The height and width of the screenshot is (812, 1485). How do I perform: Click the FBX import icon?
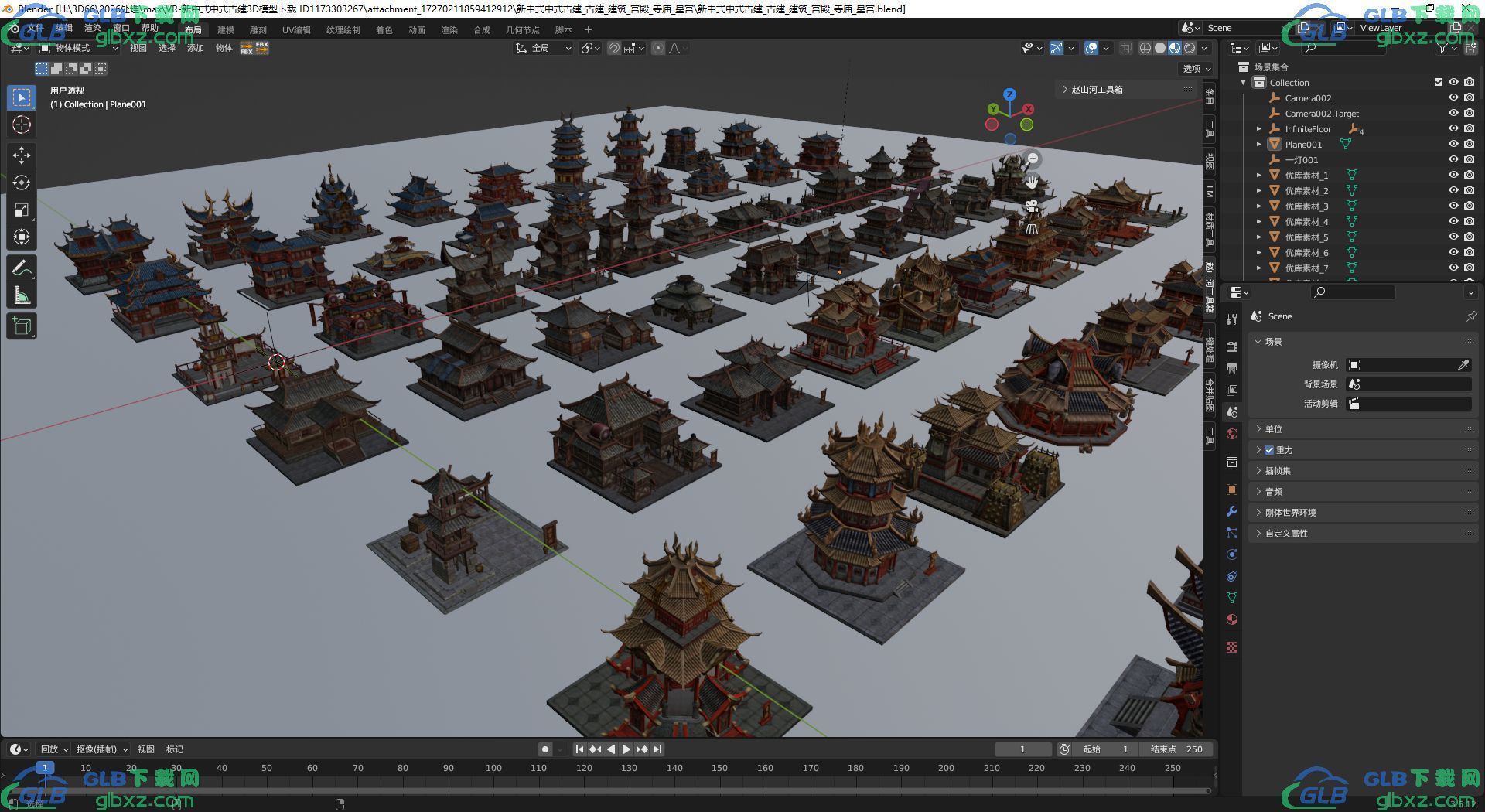tap(247, 48)
